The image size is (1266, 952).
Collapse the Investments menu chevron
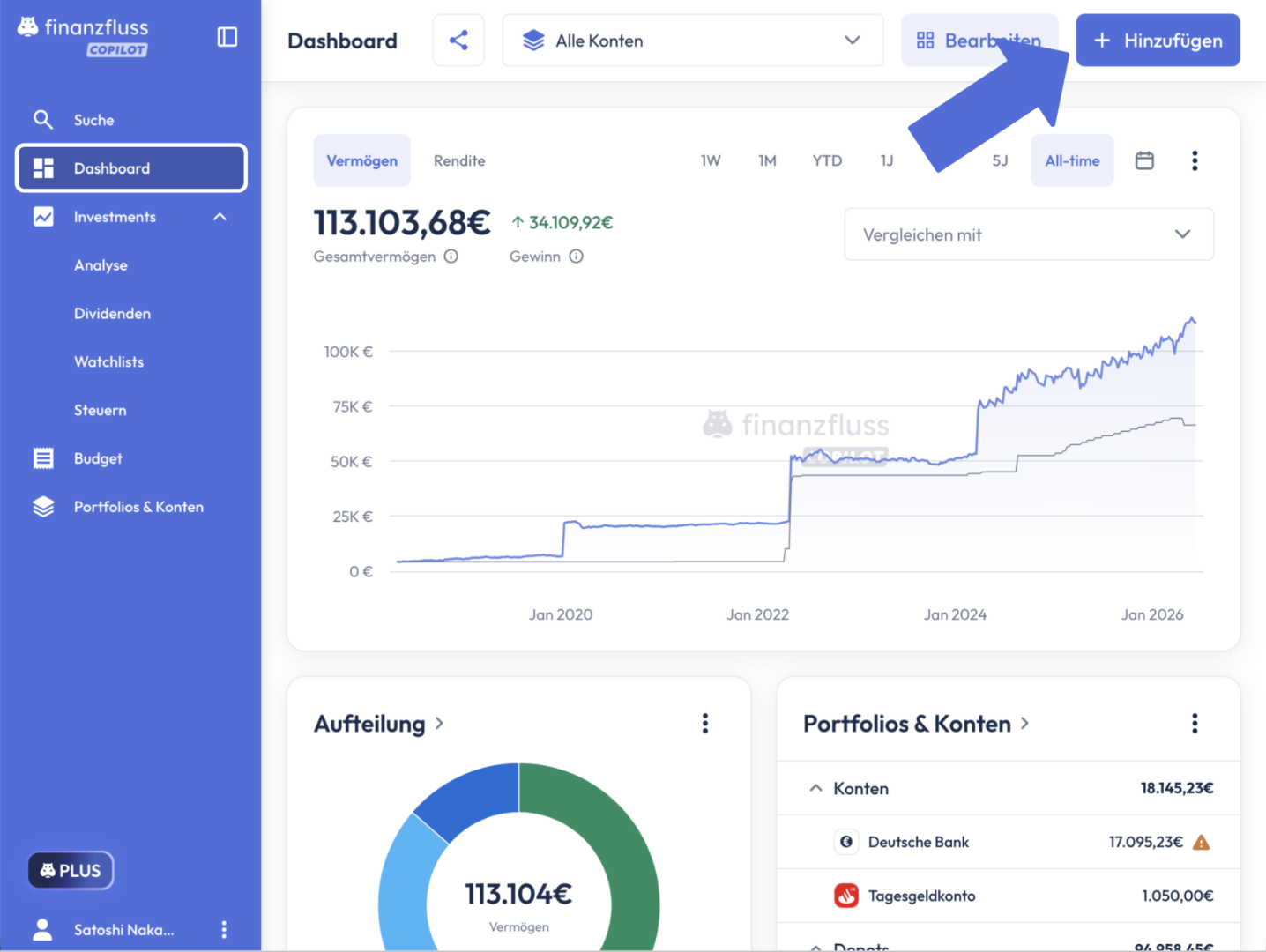220,217
